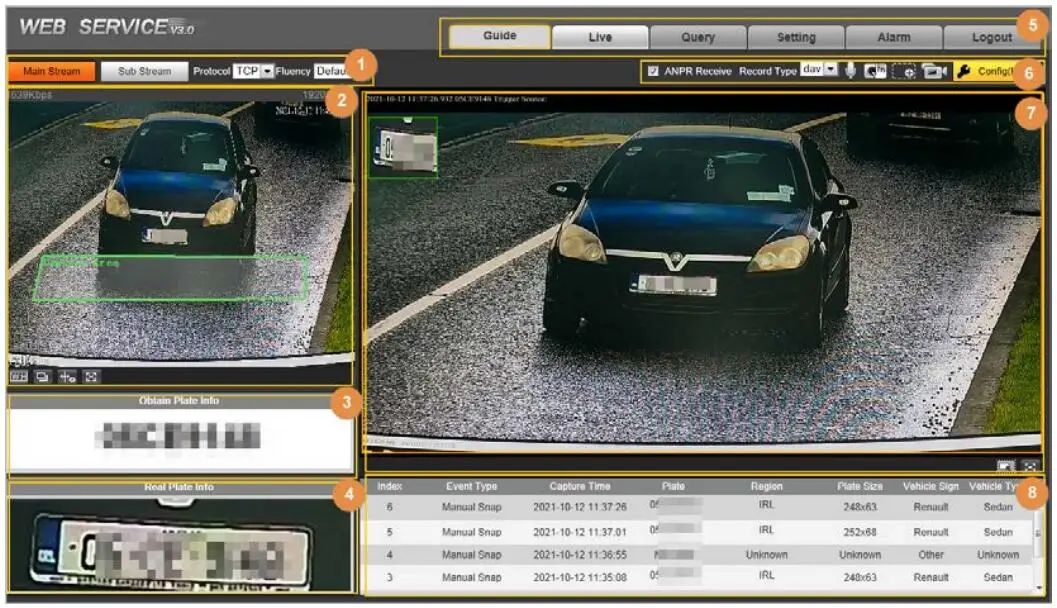Enter fullscreen using the icon below main stream

(90, 375)
